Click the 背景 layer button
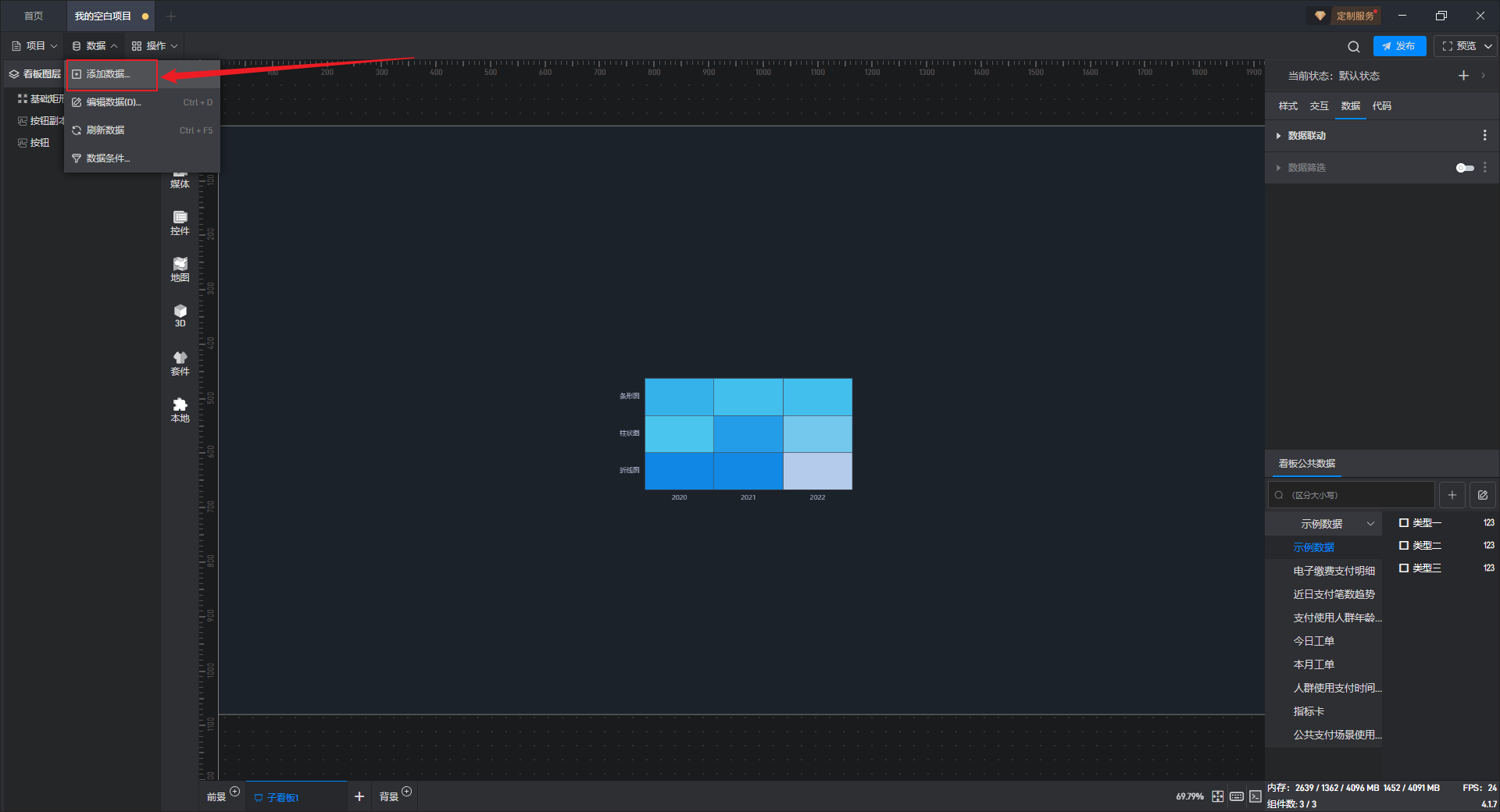Image resolution: width=1500 pixels, height=812 pixels. [x=389, y=796]
